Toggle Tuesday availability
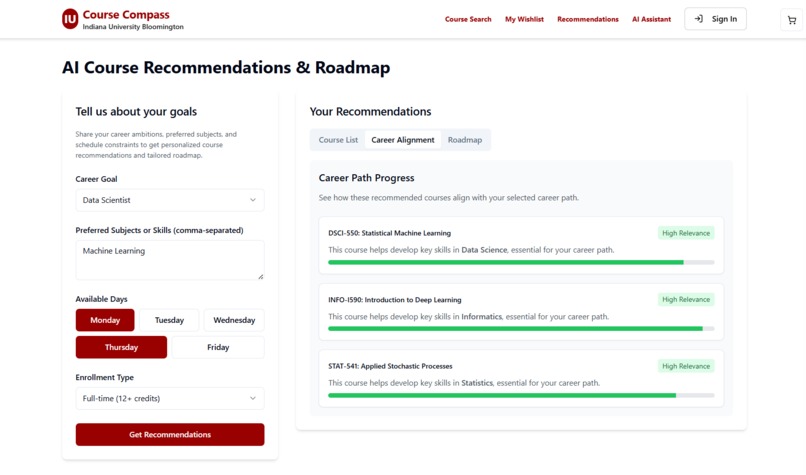Screen dimensions: 806x475 tap(169, 320)
